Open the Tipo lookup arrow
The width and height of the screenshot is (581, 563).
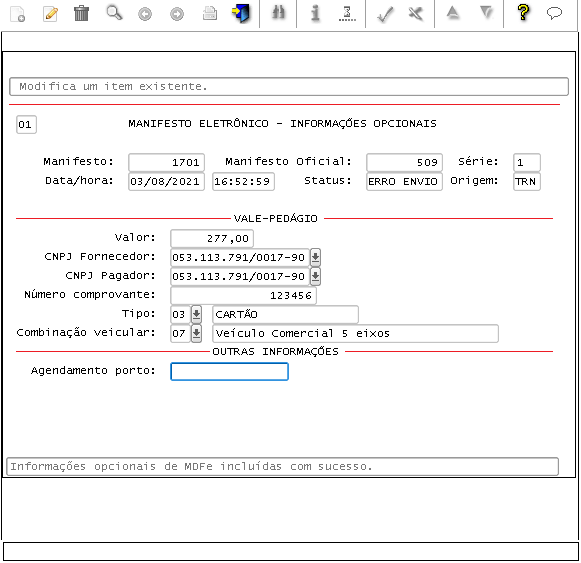click(x=196, y=314)
